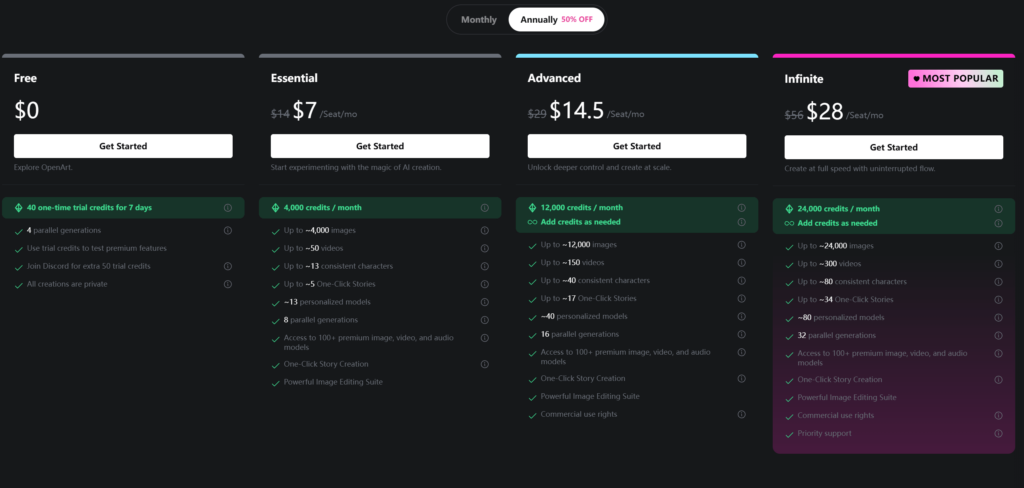The image size is (1024, 488).
Task: Open info icon for All creations are private
Action: tap(228, 284)
